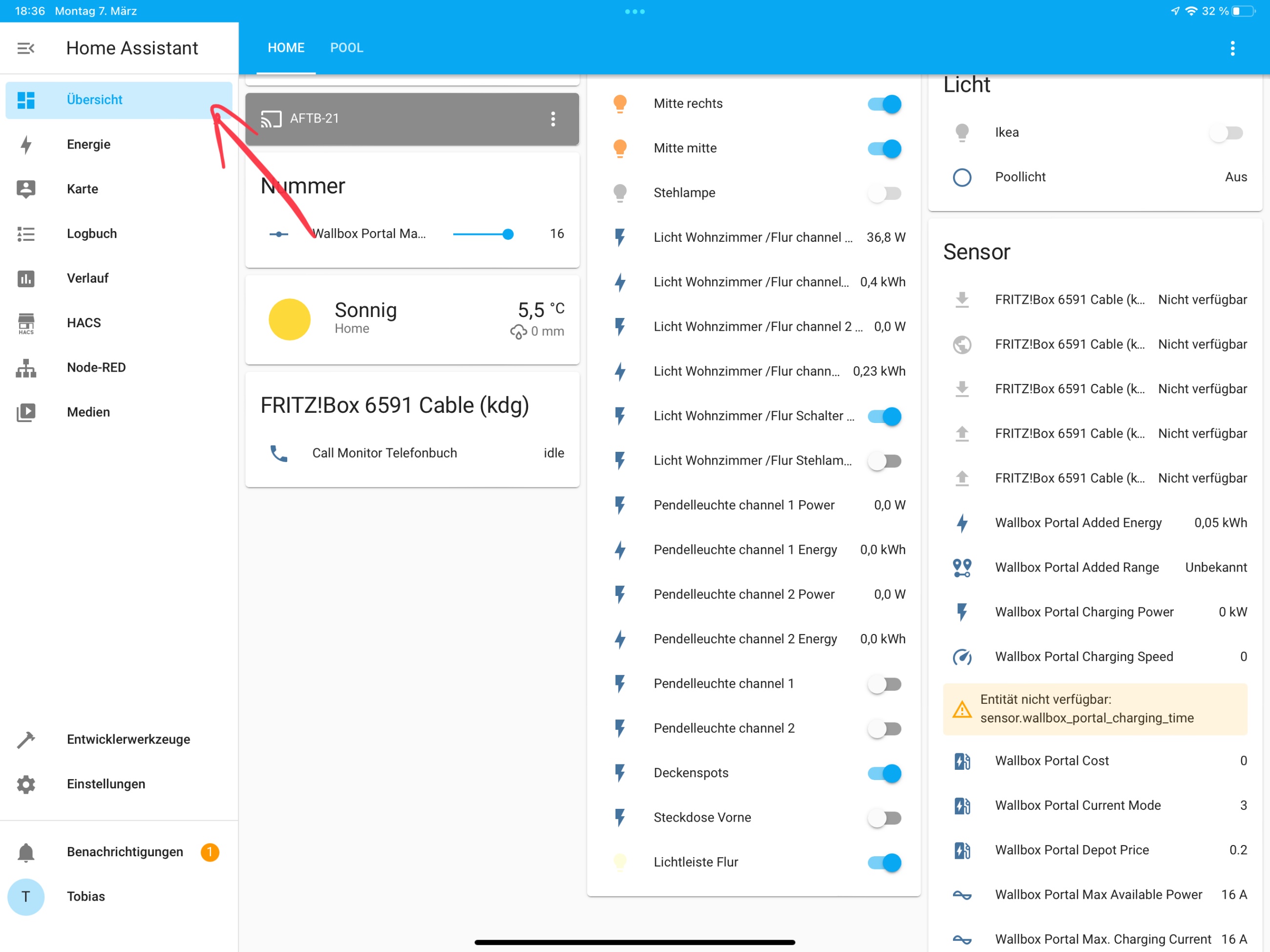This screenshot has width=1270, height=952.
Task: Click the cast icon on the AFTB-21 card
Action: click(x=271, y=119)
